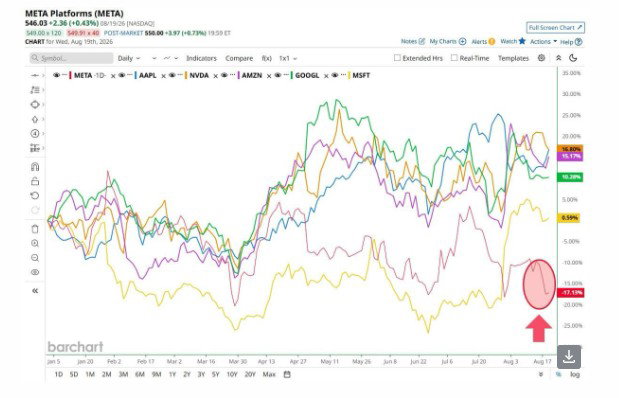
Task: Click the trash delete drawings icon
Action: (35, 229)
